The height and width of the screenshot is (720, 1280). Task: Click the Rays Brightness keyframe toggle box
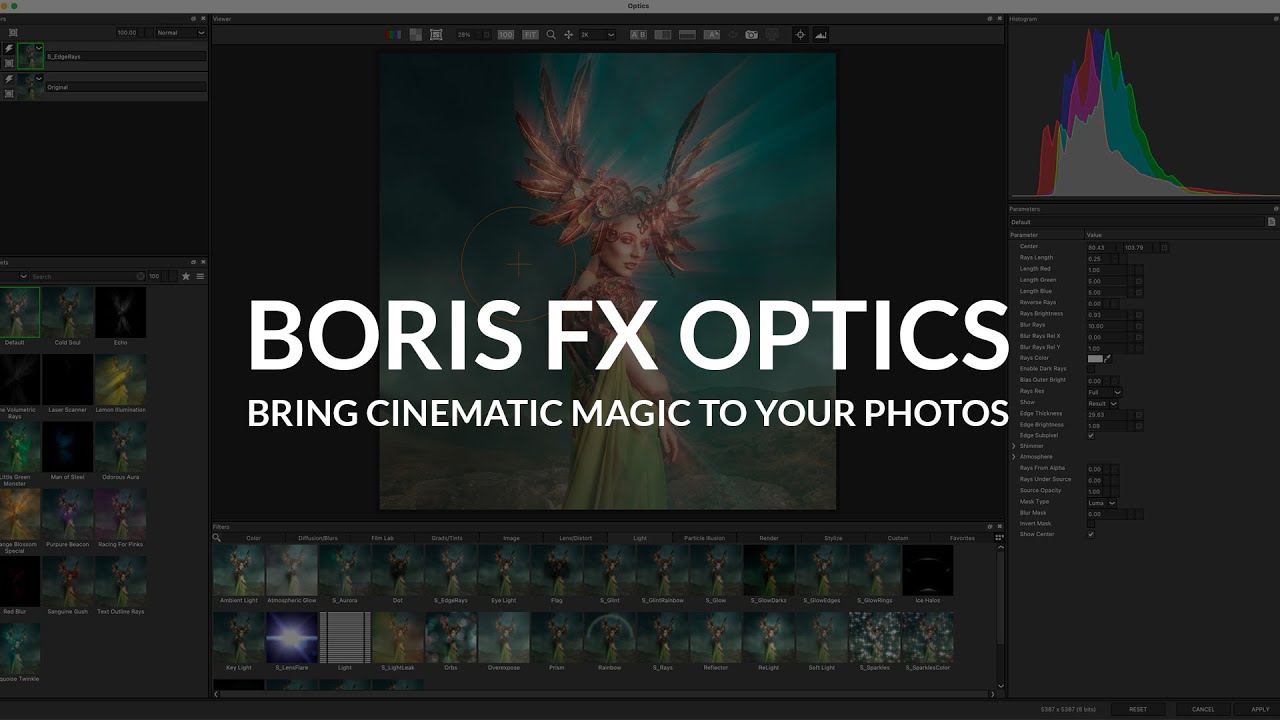(1138, 315)
